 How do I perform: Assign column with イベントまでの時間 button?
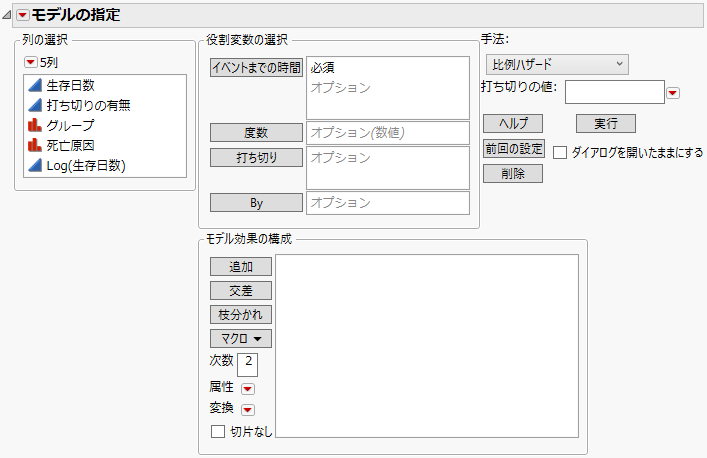point(256,67)
